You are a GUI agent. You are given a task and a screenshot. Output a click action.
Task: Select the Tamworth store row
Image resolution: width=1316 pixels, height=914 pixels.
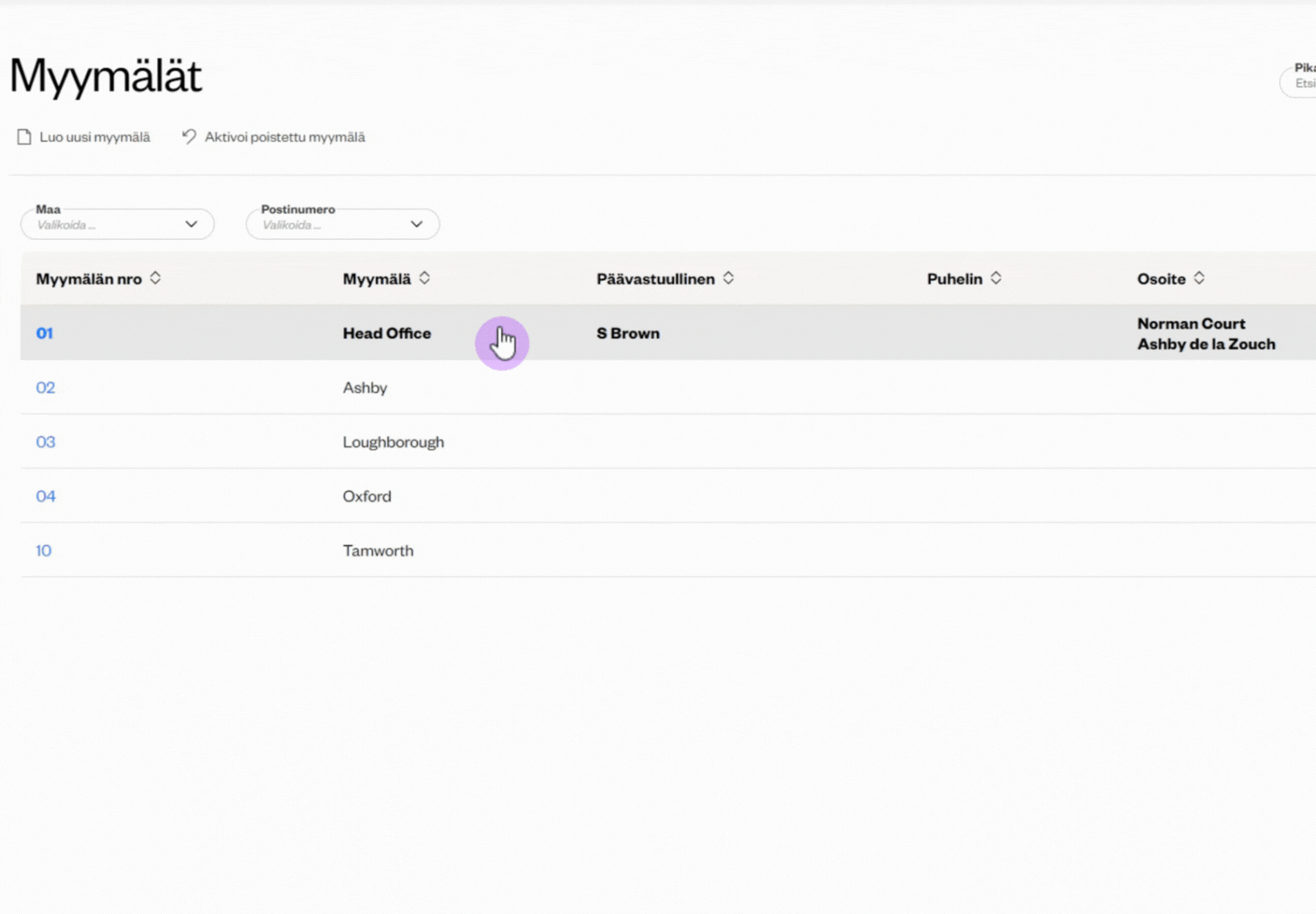tap(378, 551)
